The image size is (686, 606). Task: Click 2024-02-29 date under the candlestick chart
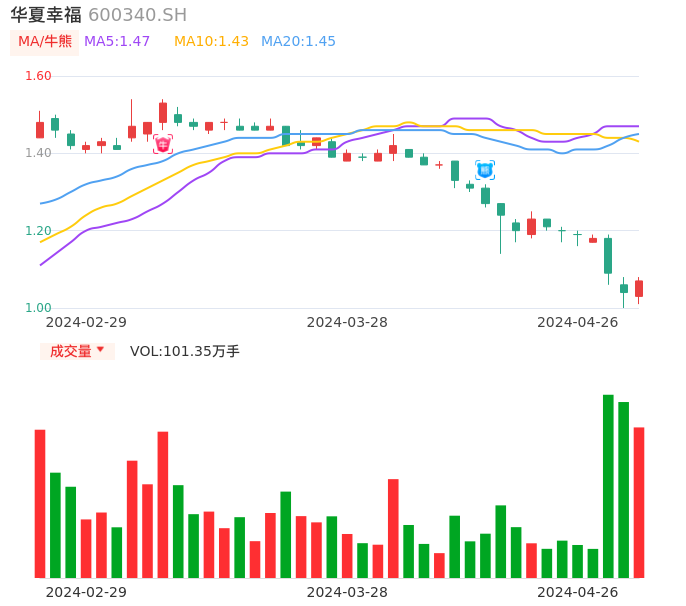coord(86,323)
